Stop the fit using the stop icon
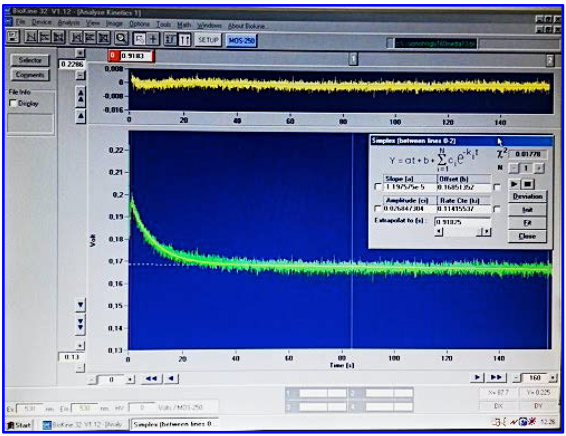Image resolution: width=566 pixels, height=436 pixels. (528, 184)
